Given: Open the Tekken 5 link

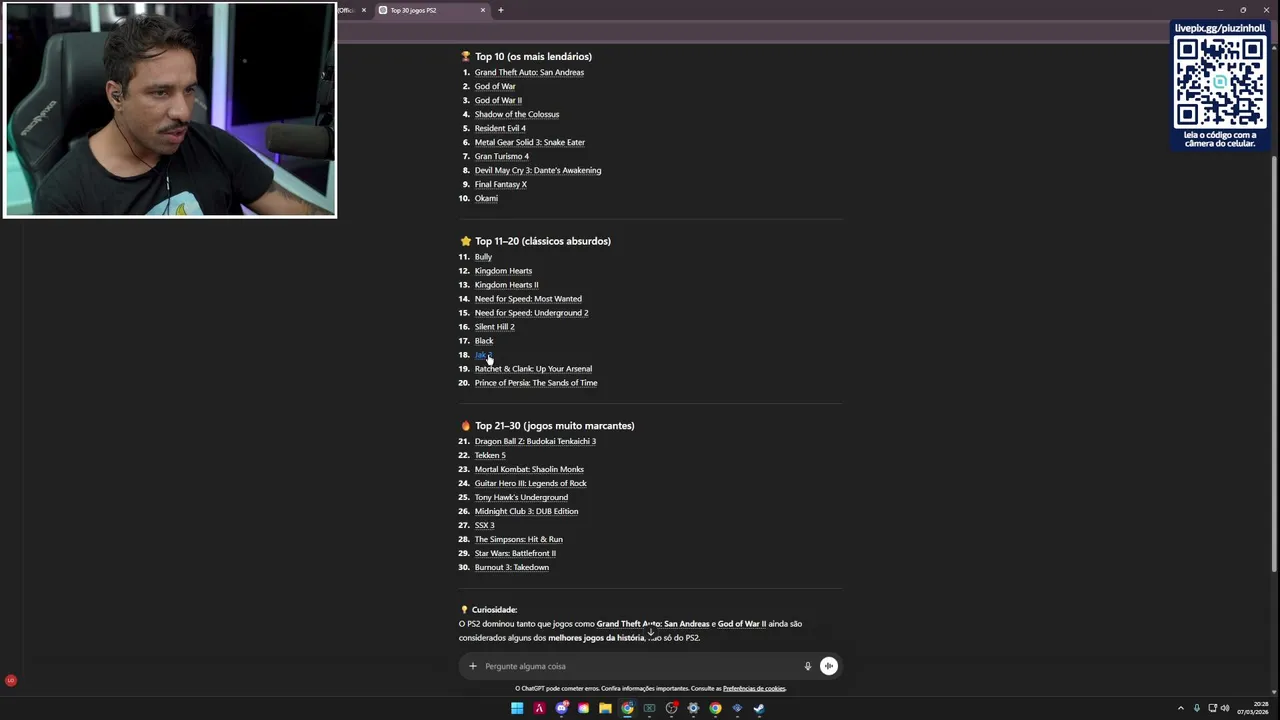Looking at the screenshot, I should [x=490, y=455].
